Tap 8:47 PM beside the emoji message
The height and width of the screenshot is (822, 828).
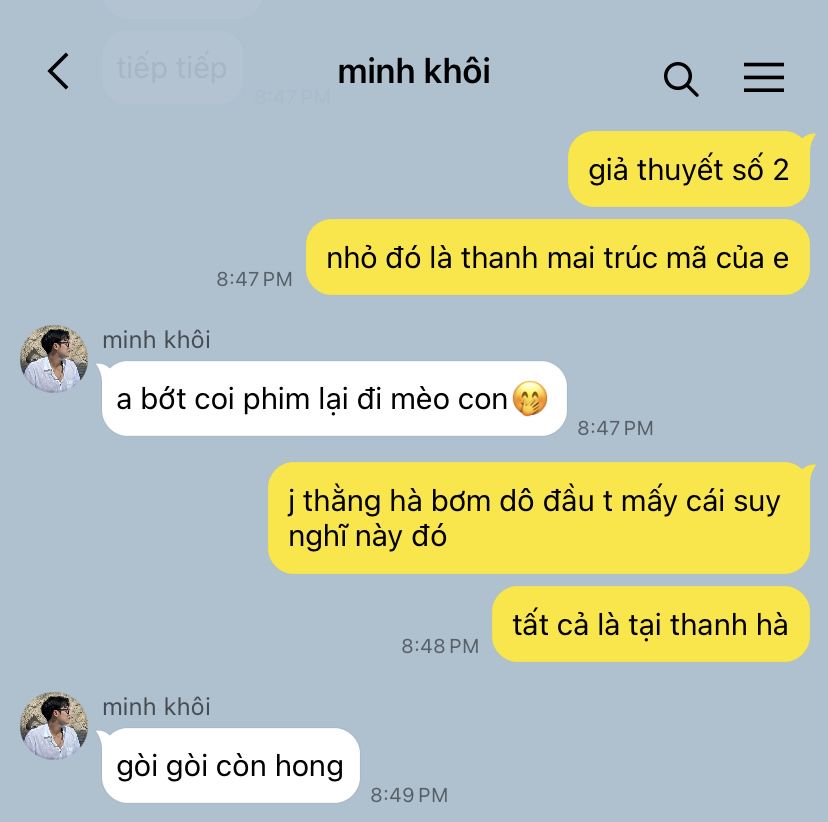[x=615, y=428]
